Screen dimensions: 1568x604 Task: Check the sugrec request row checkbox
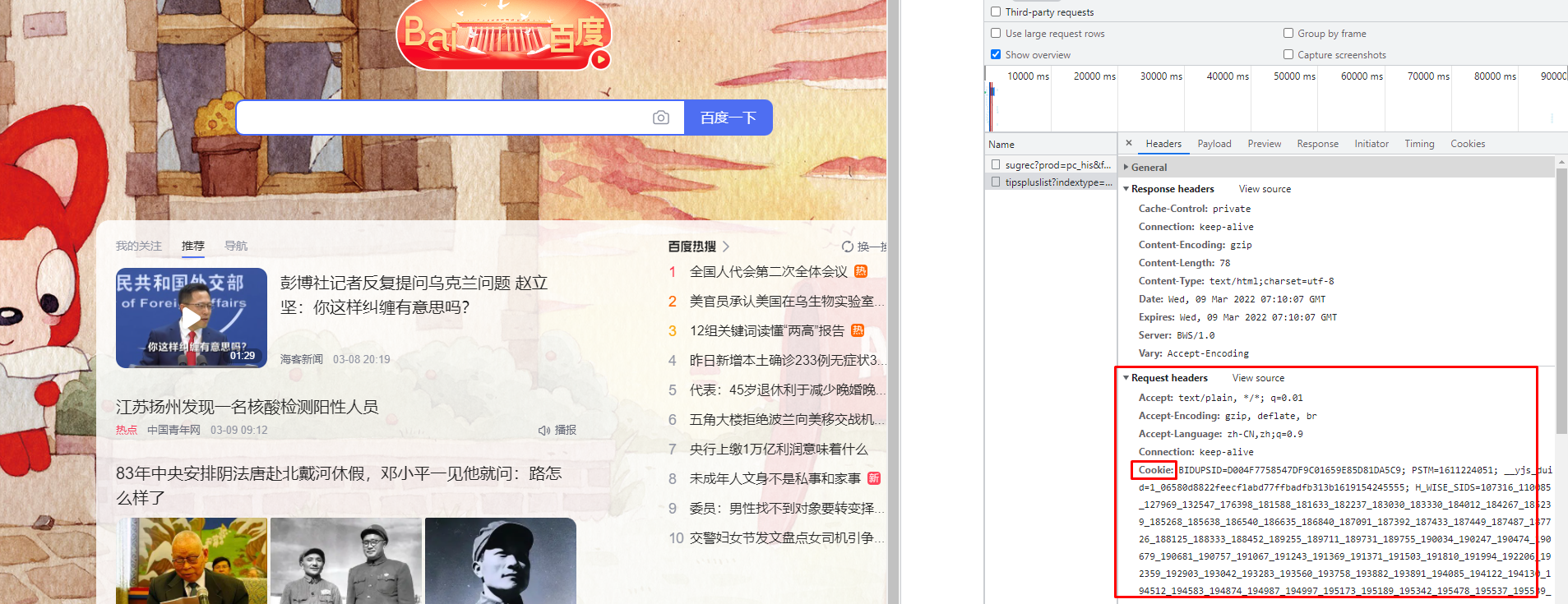click(x=996, y=164)
